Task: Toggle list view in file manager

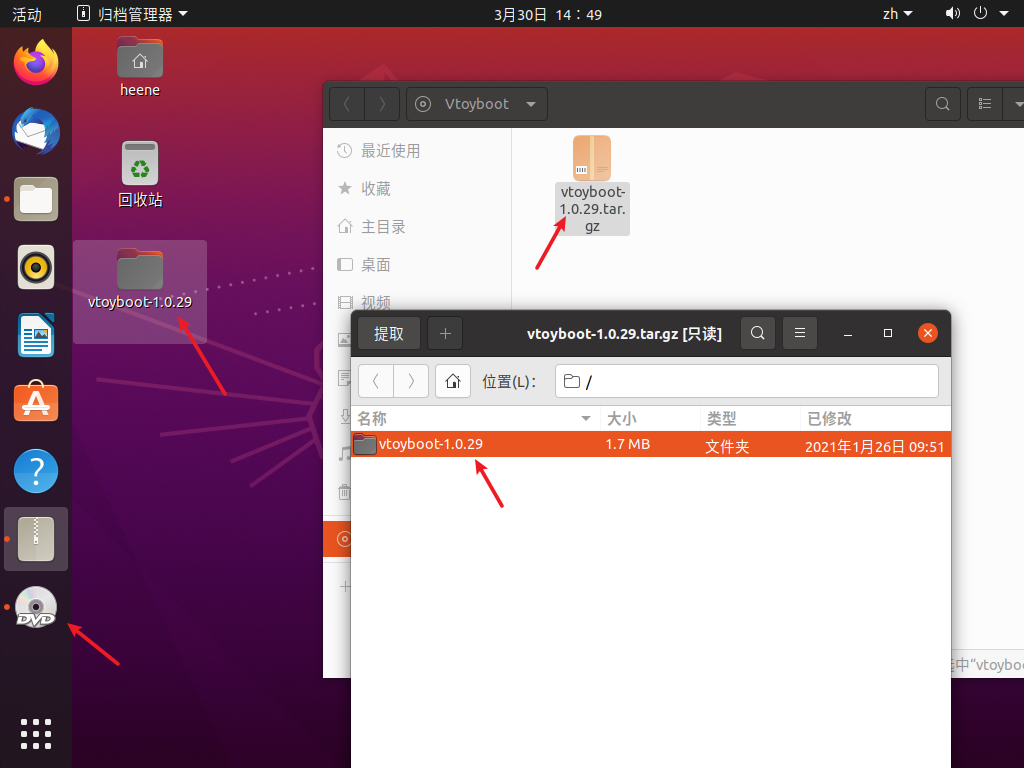Action: 985,104
